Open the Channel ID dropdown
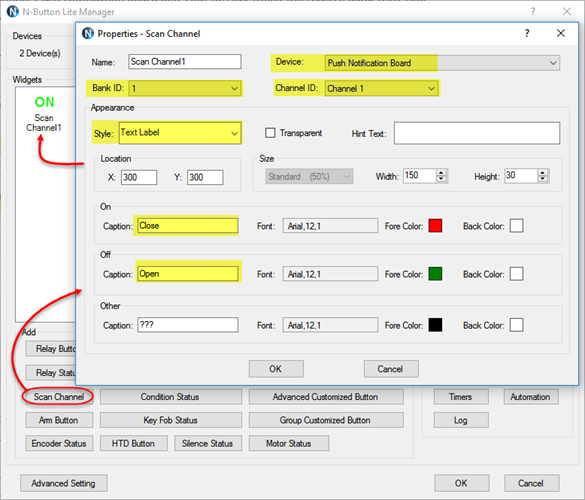Image resolution: width=585 pixels, height=500 pixels. point(431,88)
